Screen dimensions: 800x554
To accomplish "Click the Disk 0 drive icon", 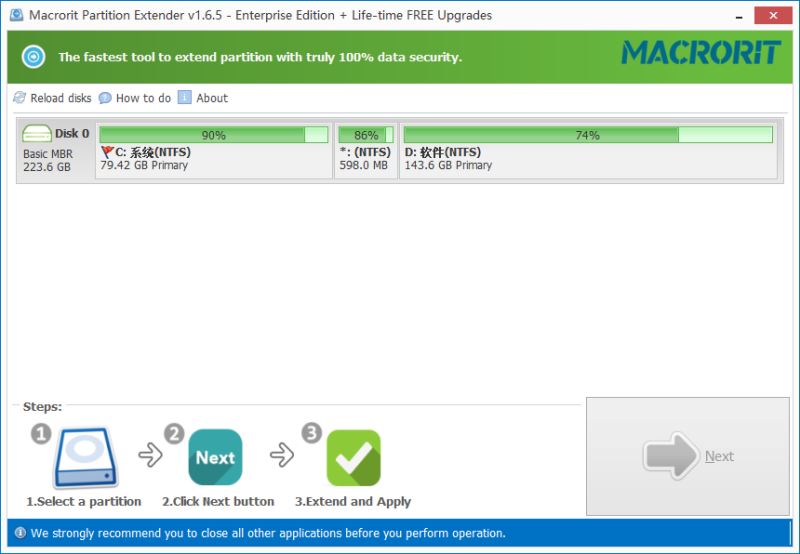I will [37, 134].
